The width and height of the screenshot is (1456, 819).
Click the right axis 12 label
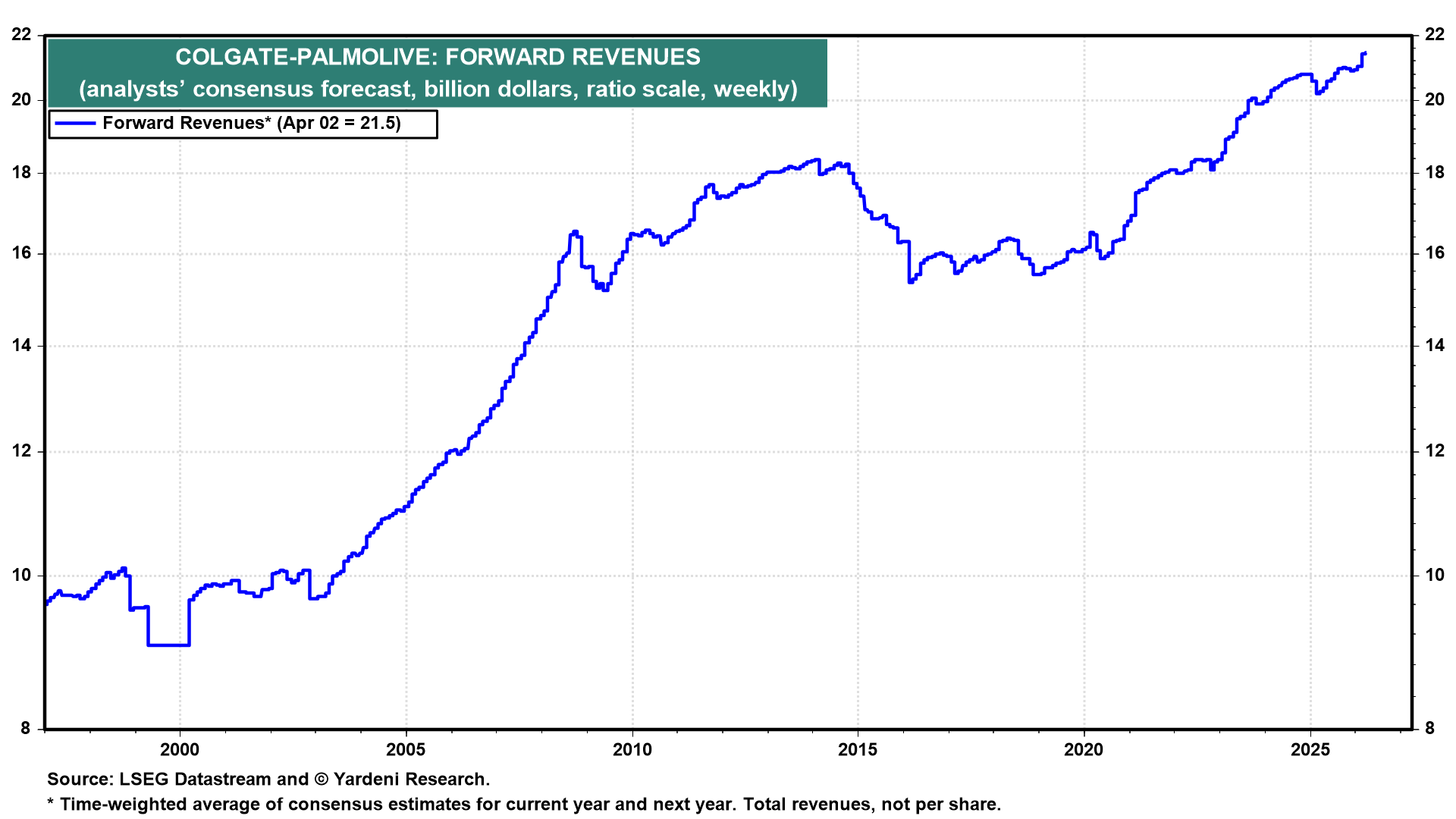coord(1435,451)
